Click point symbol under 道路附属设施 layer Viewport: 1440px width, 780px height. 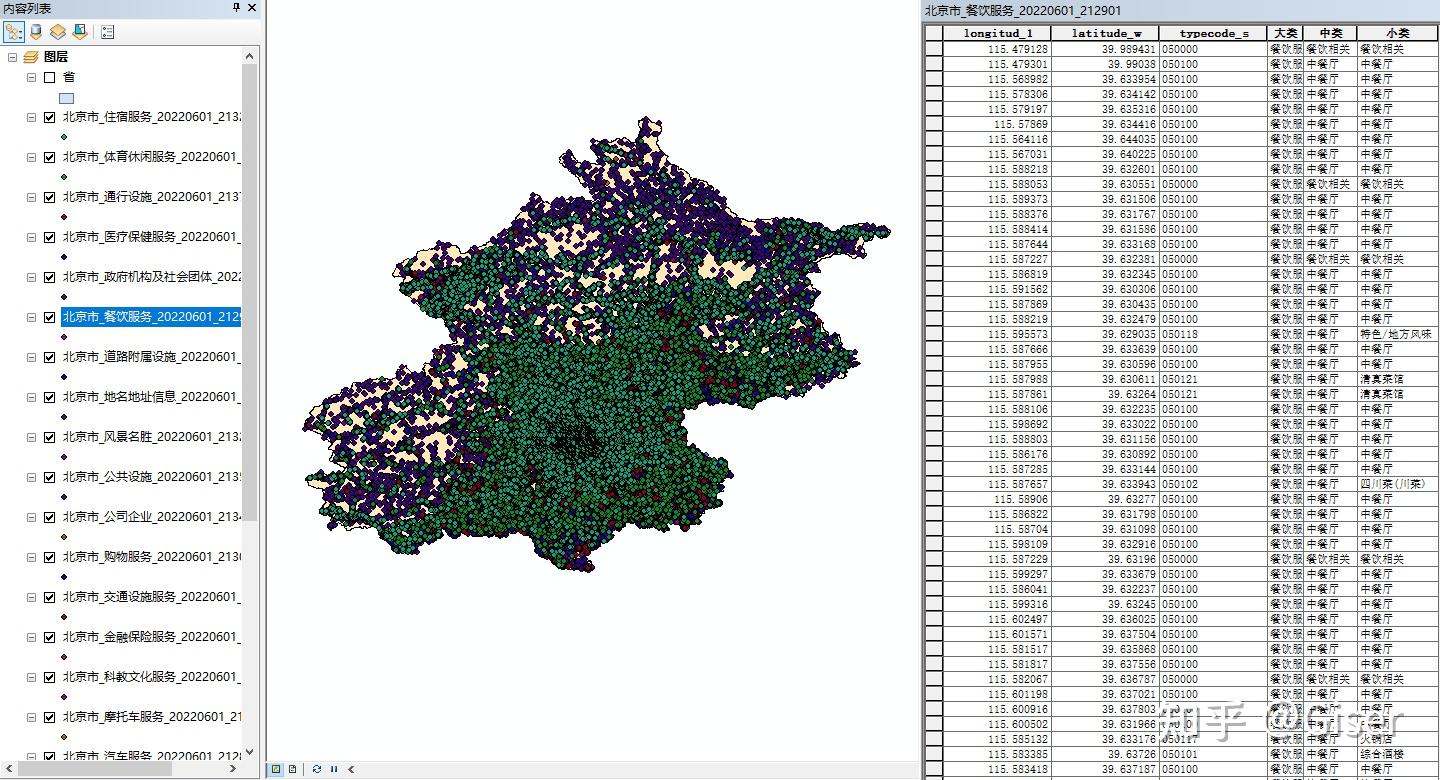coord(65,376)
